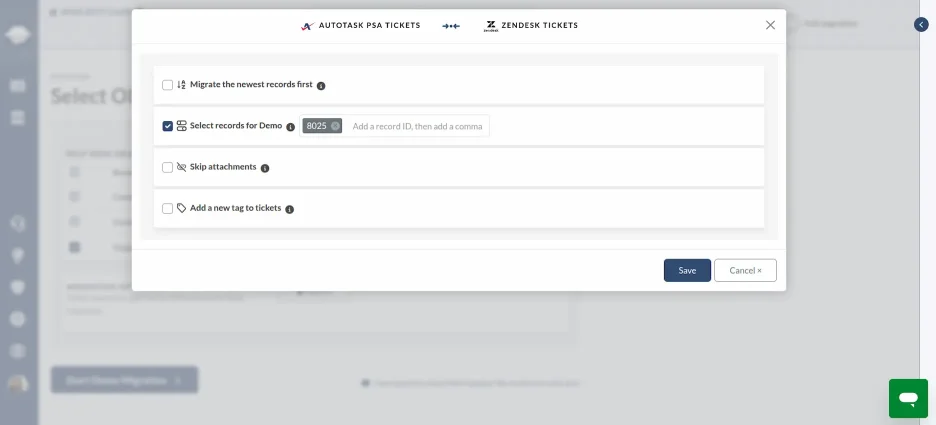The height and width of the screenshot is (425, 936).
Task: Remove the 8025 record ID tag
Action: pos(335,126)
